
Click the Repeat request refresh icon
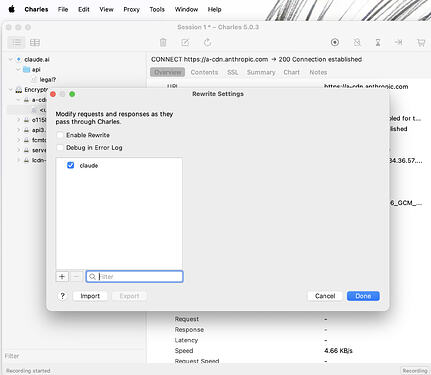click(x=208, y=42)
